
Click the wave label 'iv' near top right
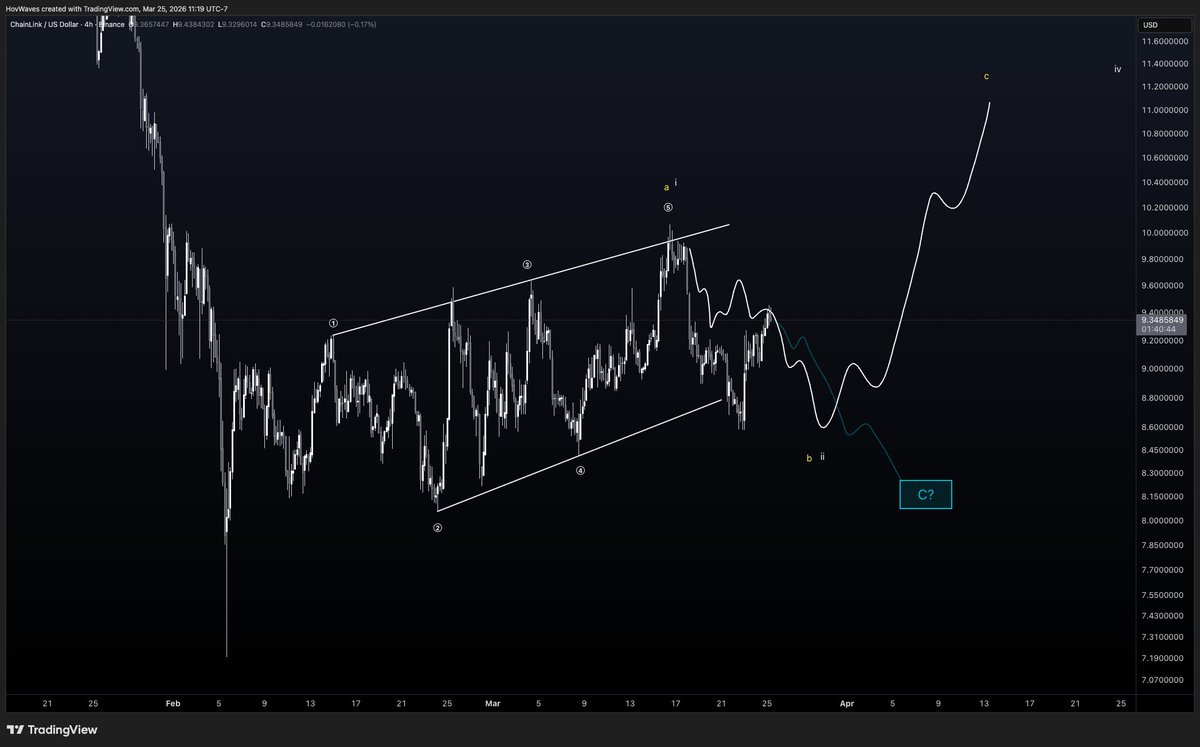click(1118, 69)
